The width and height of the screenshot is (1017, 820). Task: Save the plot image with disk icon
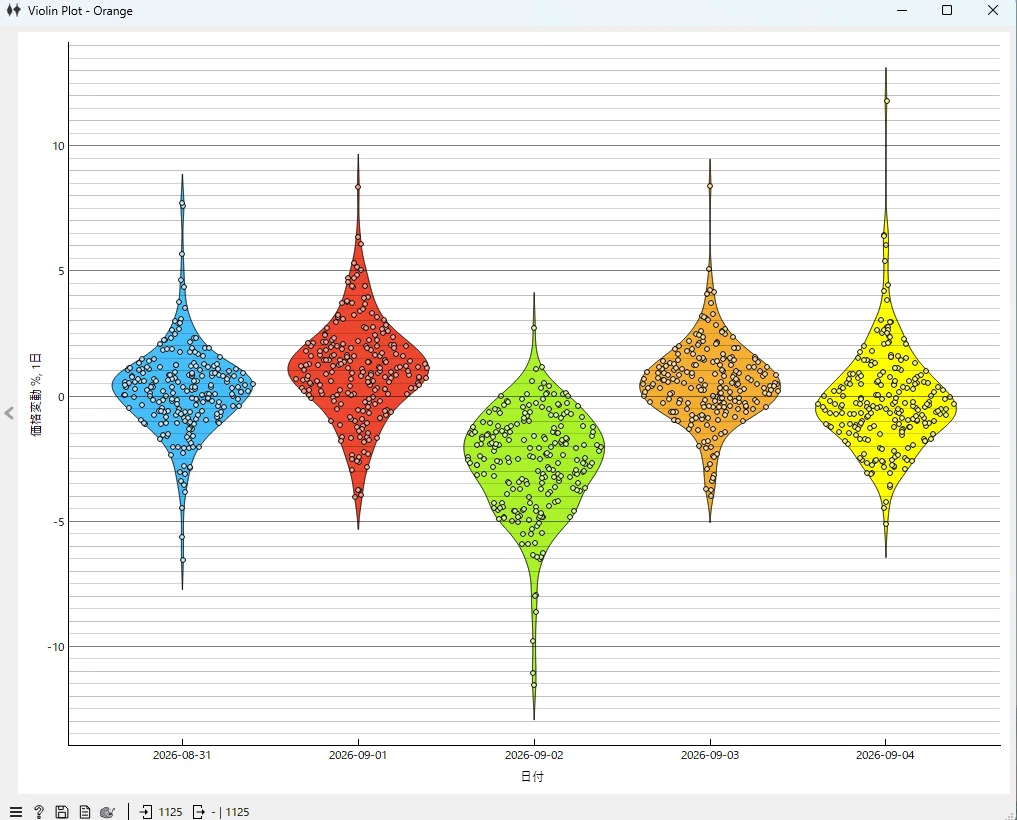click(x=62, y=812)
